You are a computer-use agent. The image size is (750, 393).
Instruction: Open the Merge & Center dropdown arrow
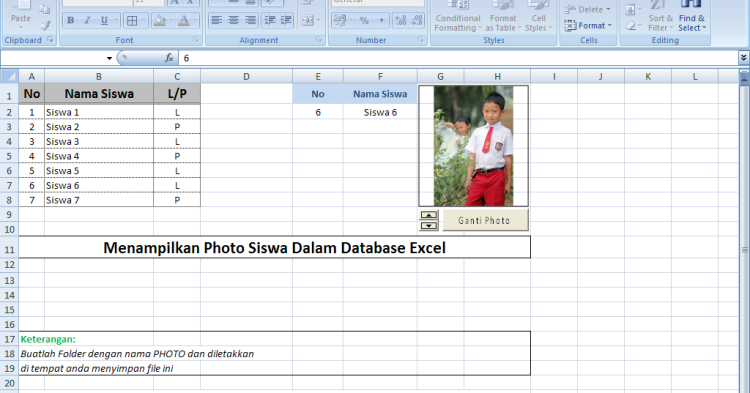tap(318, 21)
